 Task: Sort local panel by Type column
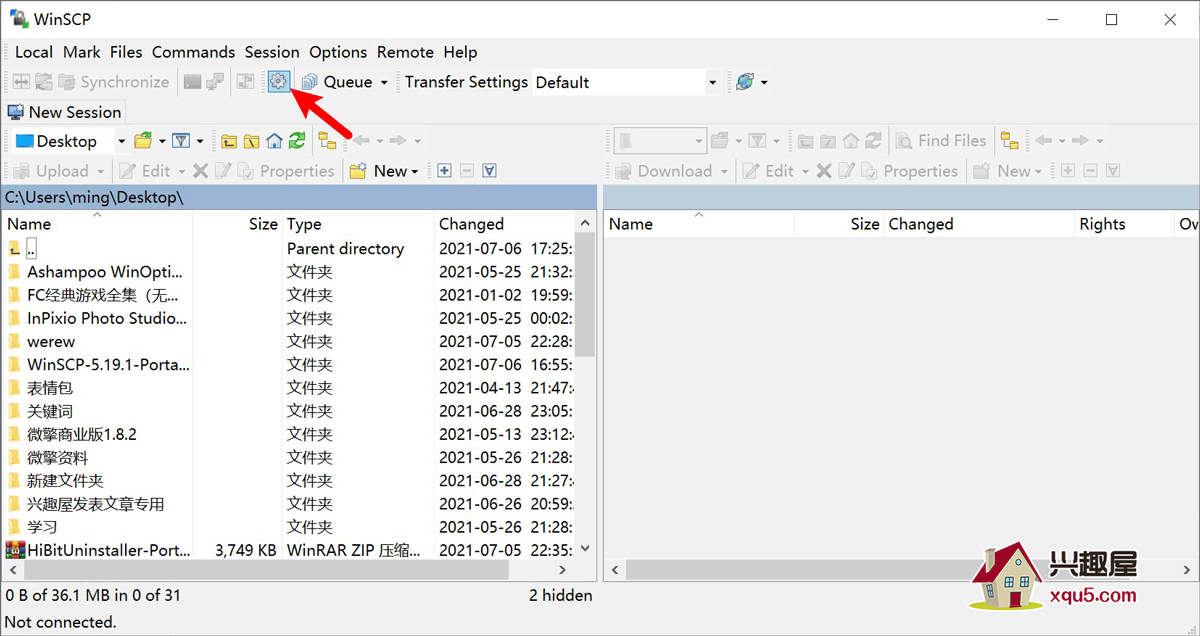click(358, 224)
